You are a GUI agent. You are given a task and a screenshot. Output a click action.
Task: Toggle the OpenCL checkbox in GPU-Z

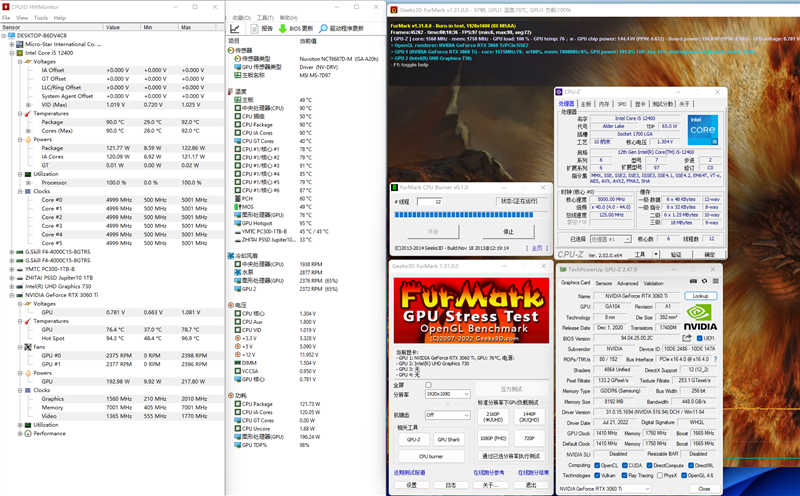click(597, 465)
